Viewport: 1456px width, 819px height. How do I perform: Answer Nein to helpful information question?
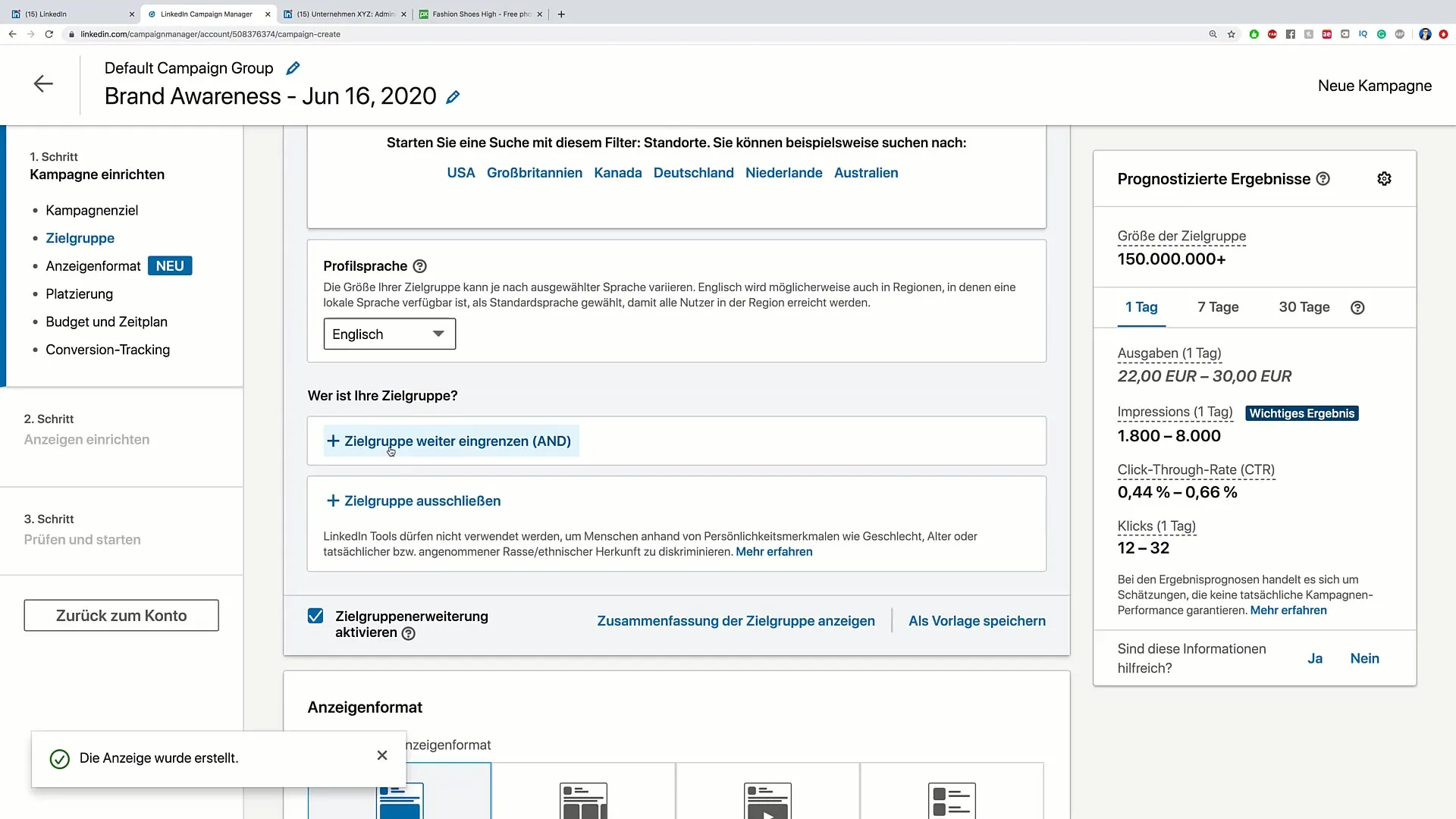point(1364,659)
